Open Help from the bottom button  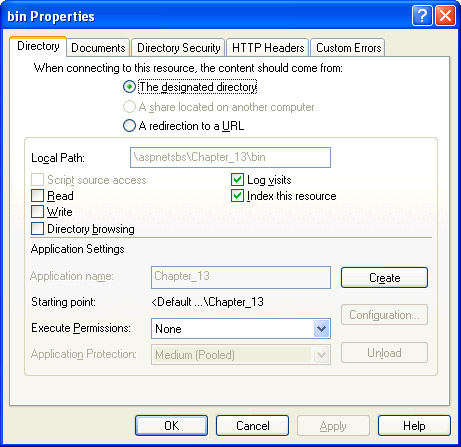[414, 426]
